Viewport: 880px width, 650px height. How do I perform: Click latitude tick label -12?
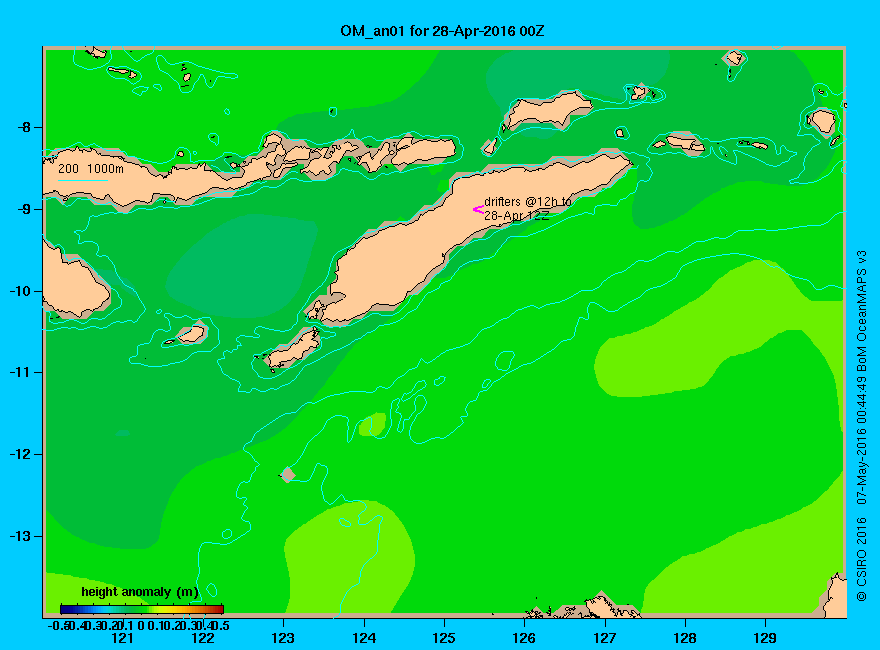tap(20, 454)
